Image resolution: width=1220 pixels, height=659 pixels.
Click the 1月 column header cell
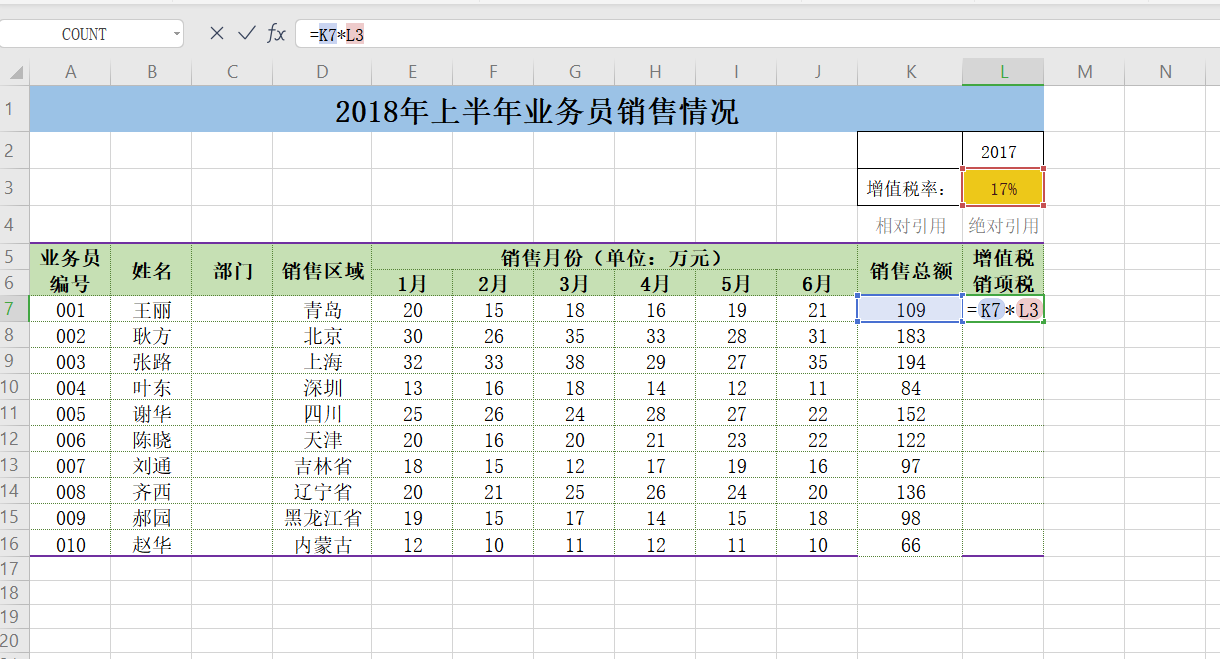point(412,283)
